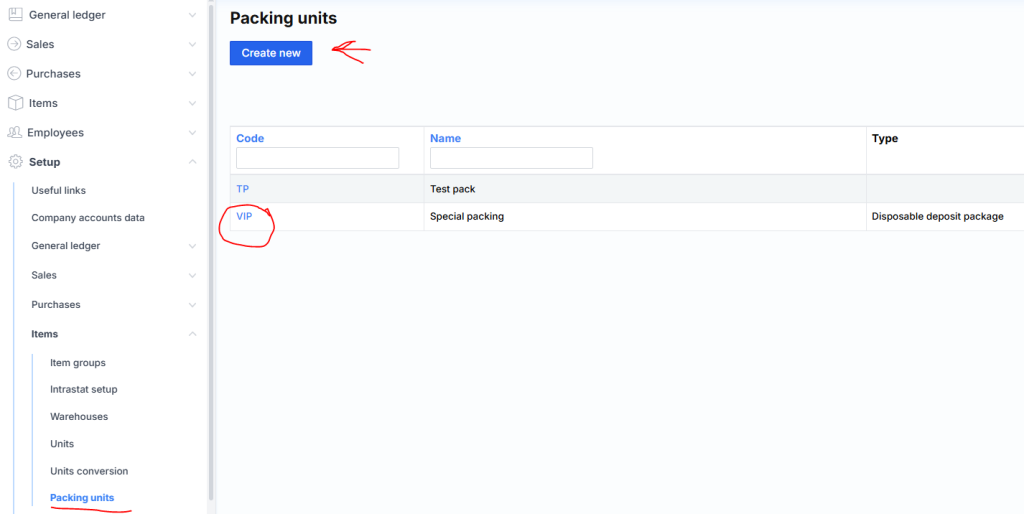Expand the Employees menu chevron
Viewport: 1024px width, 514px height.
(192, 132)
